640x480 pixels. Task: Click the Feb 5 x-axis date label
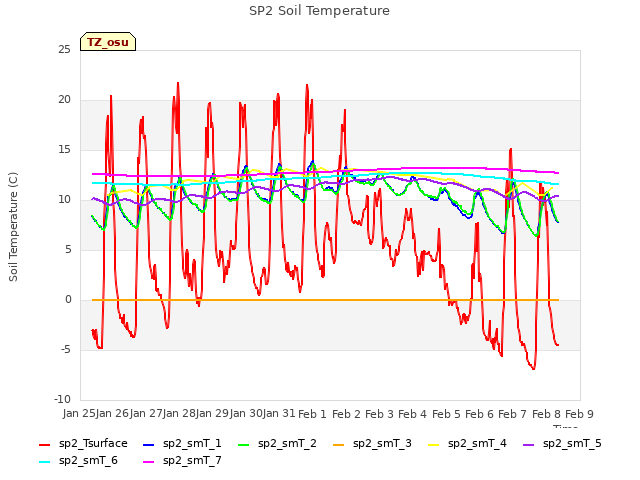pos(446,414)
